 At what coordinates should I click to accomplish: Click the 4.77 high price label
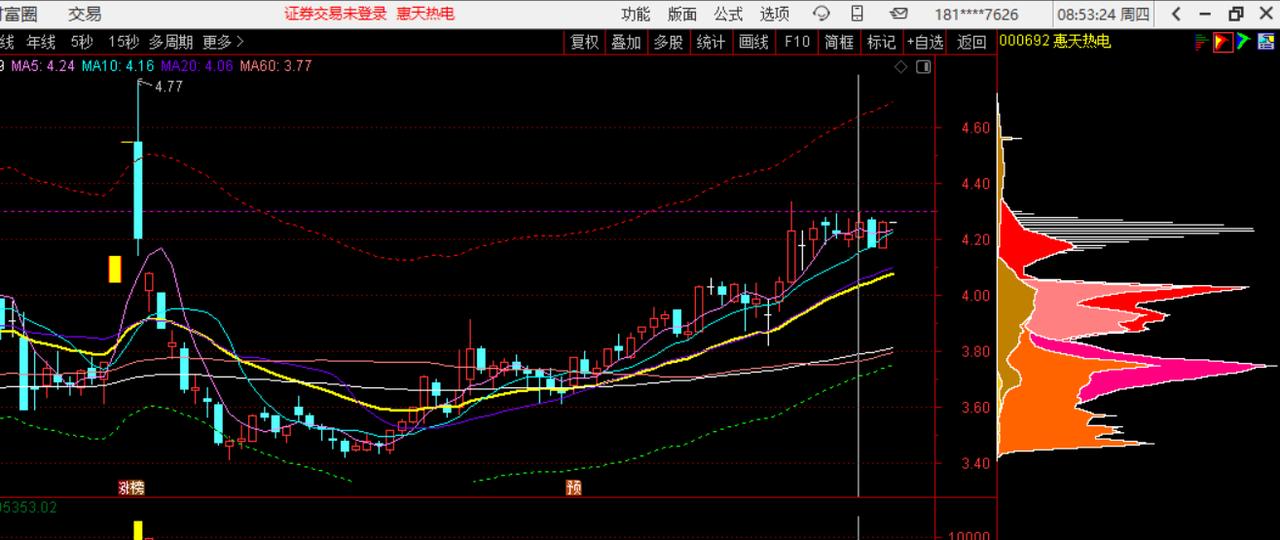point(168,87)
